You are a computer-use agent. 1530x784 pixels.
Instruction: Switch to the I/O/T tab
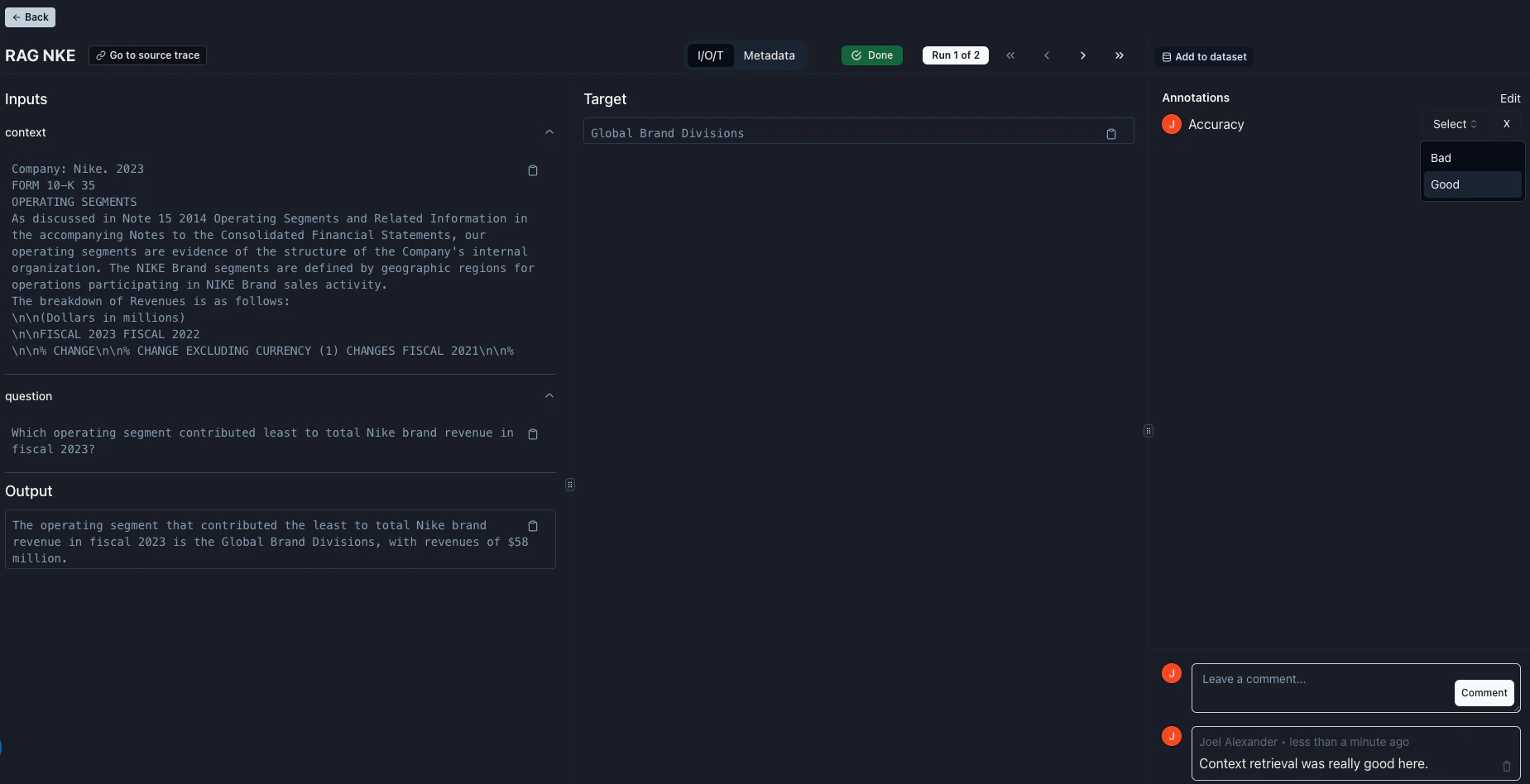(x=710, y=55)
